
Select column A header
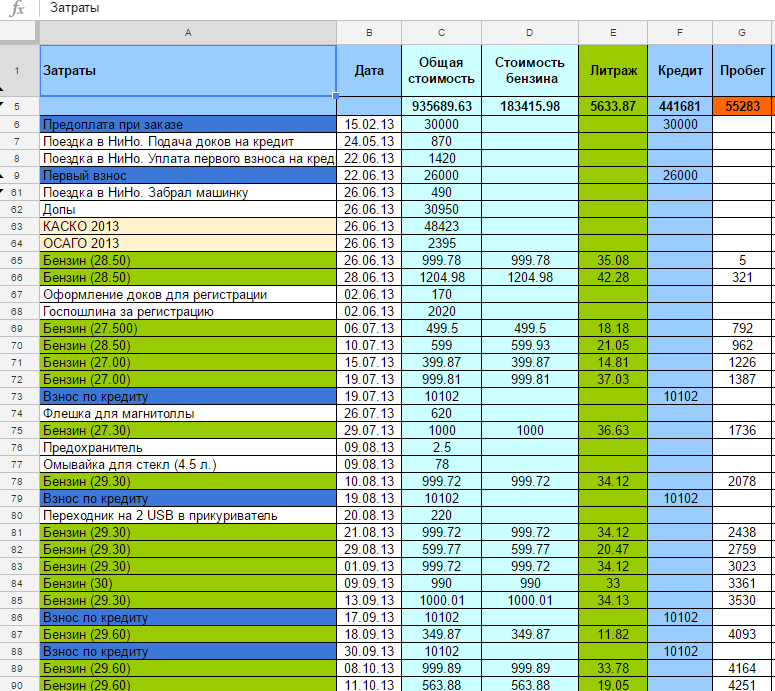coord(188,33)
